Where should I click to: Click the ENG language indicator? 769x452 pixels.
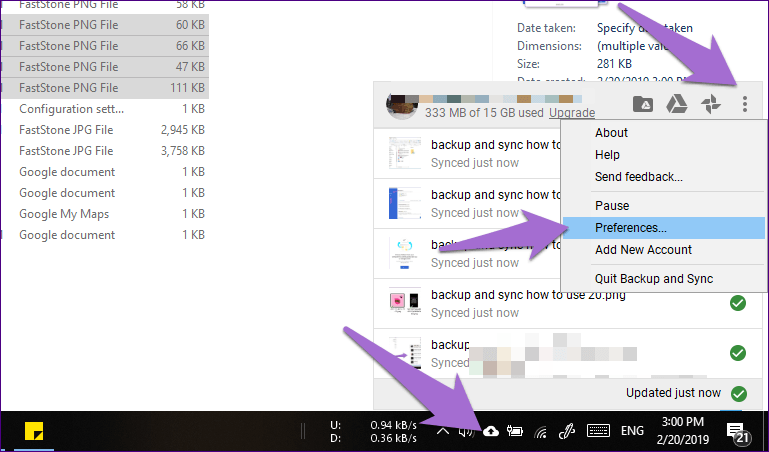(632, 431)
